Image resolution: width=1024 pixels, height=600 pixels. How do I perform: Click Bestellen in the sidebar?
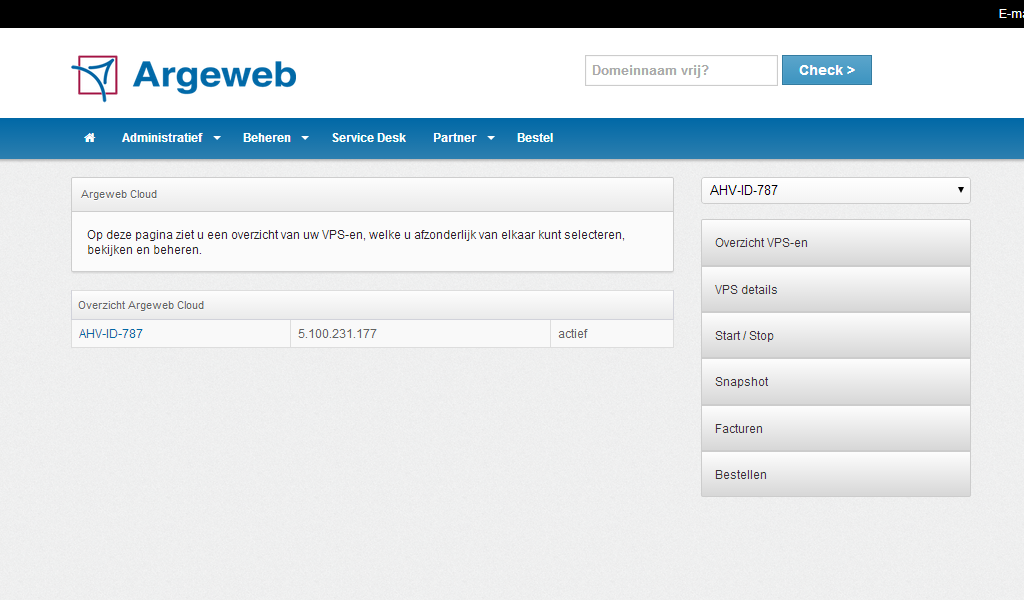pyautogui.click(x=740, y=475)
